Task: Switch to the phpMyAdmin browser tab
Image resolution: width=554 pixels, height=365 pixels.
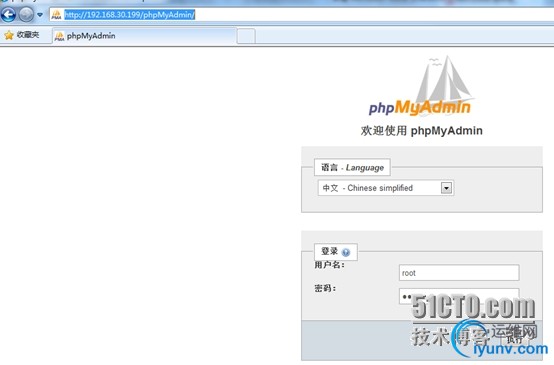Action: pos(144,36)
